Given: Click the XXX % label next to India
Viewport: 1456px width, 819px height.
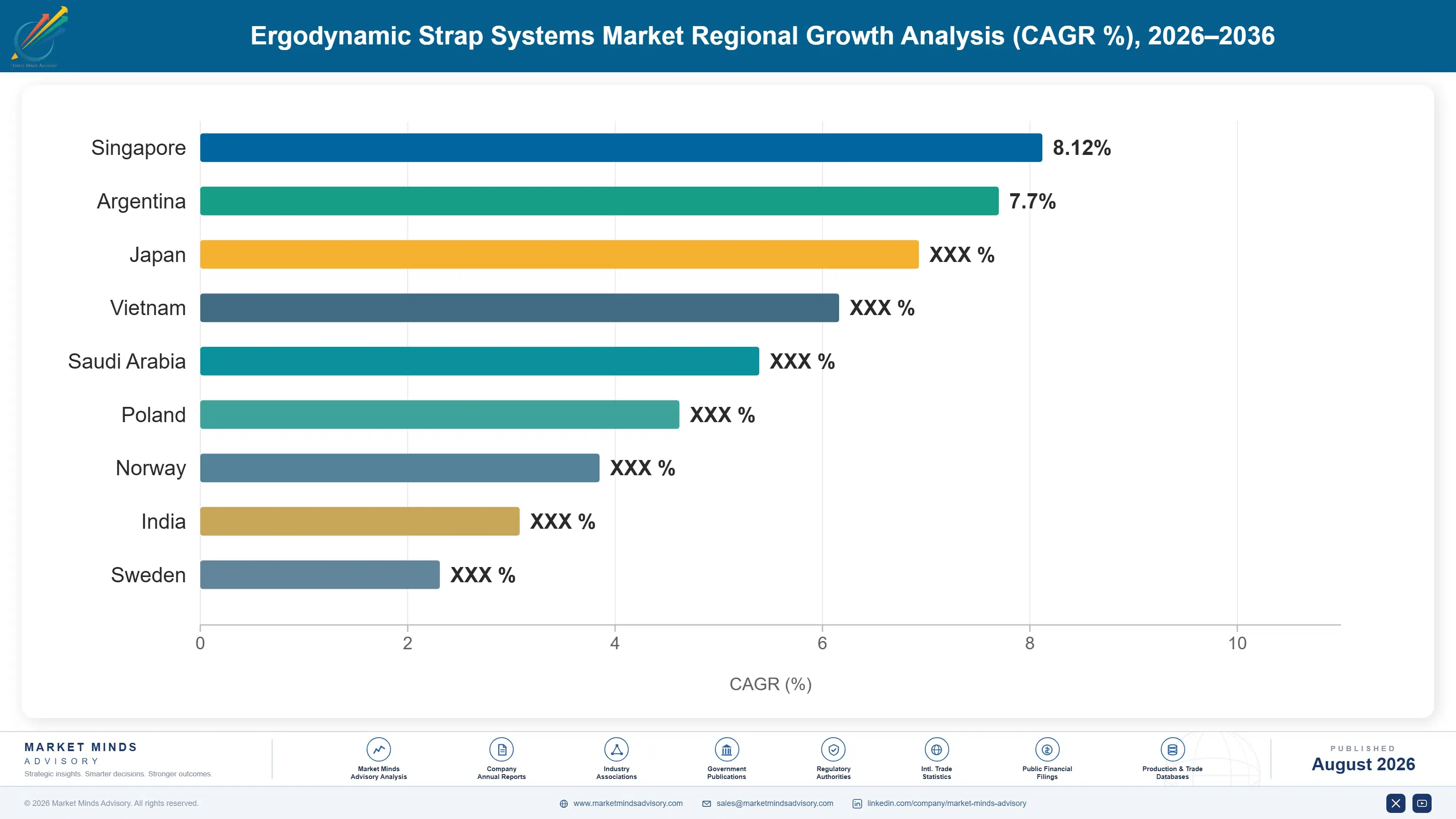Looking at the screenshot, I should pos(563,521).
